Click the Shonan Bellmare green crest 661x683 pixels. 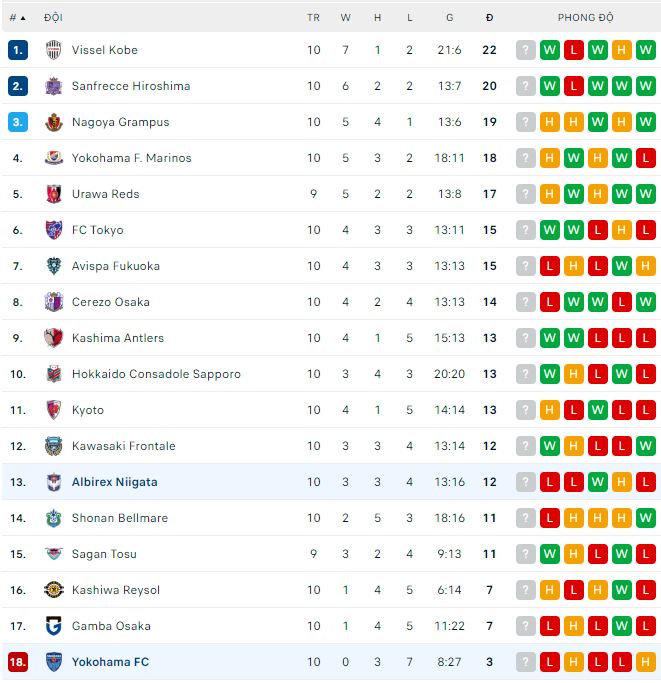click(x=54, y=518)
